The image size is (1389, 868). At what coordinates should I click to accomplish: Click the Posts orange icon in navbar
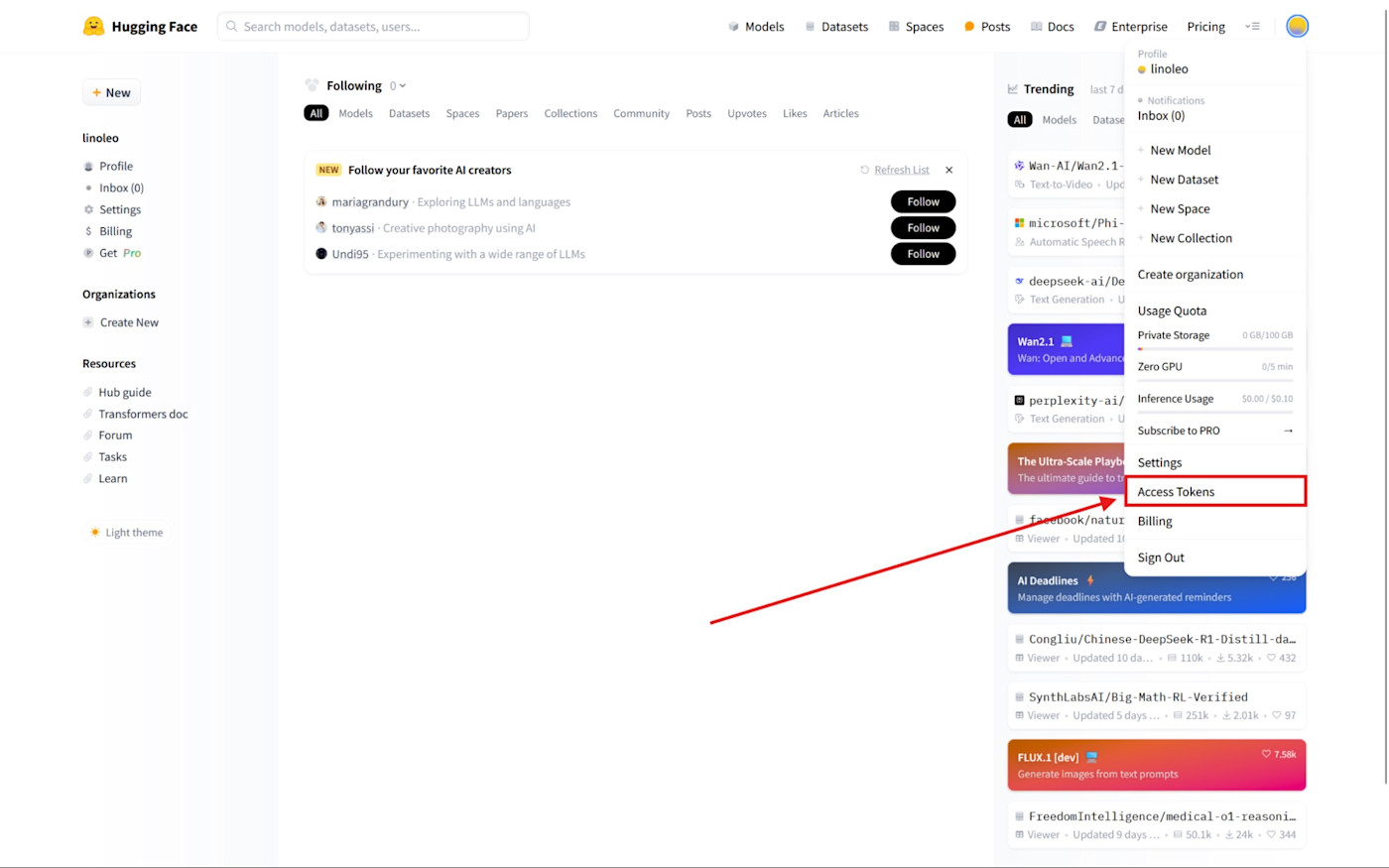(x=969, y=27)
